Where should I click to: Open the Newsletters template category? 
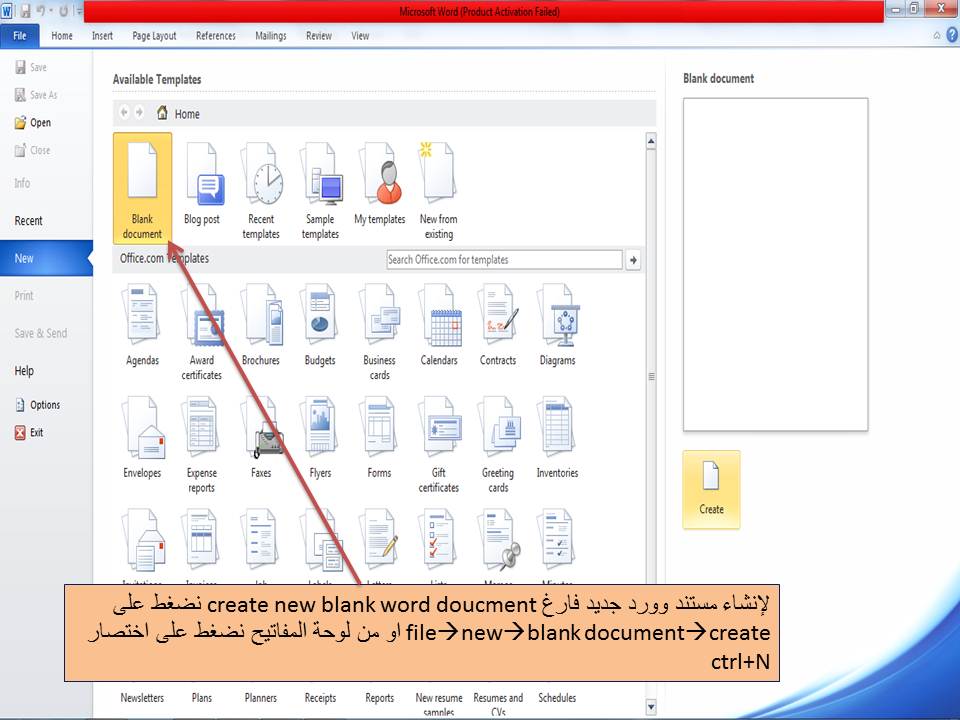(142, 697)
